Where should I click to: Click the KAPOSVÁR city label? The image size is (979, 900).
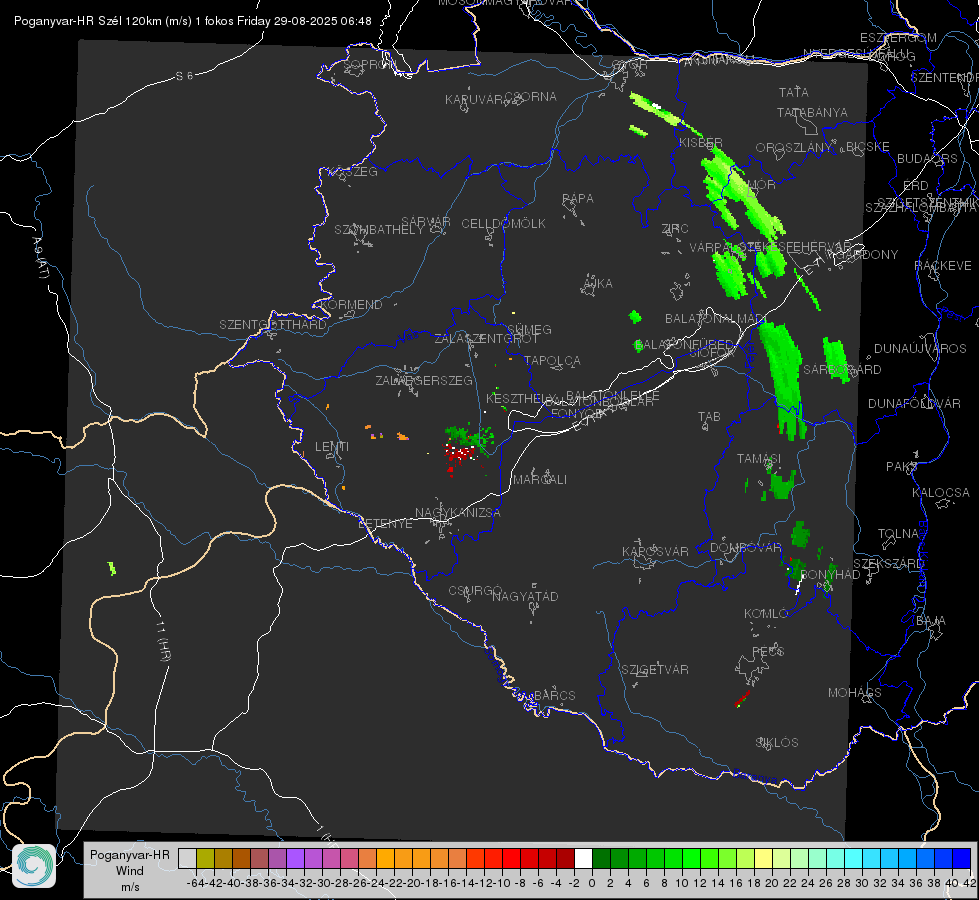coord(656,551)
